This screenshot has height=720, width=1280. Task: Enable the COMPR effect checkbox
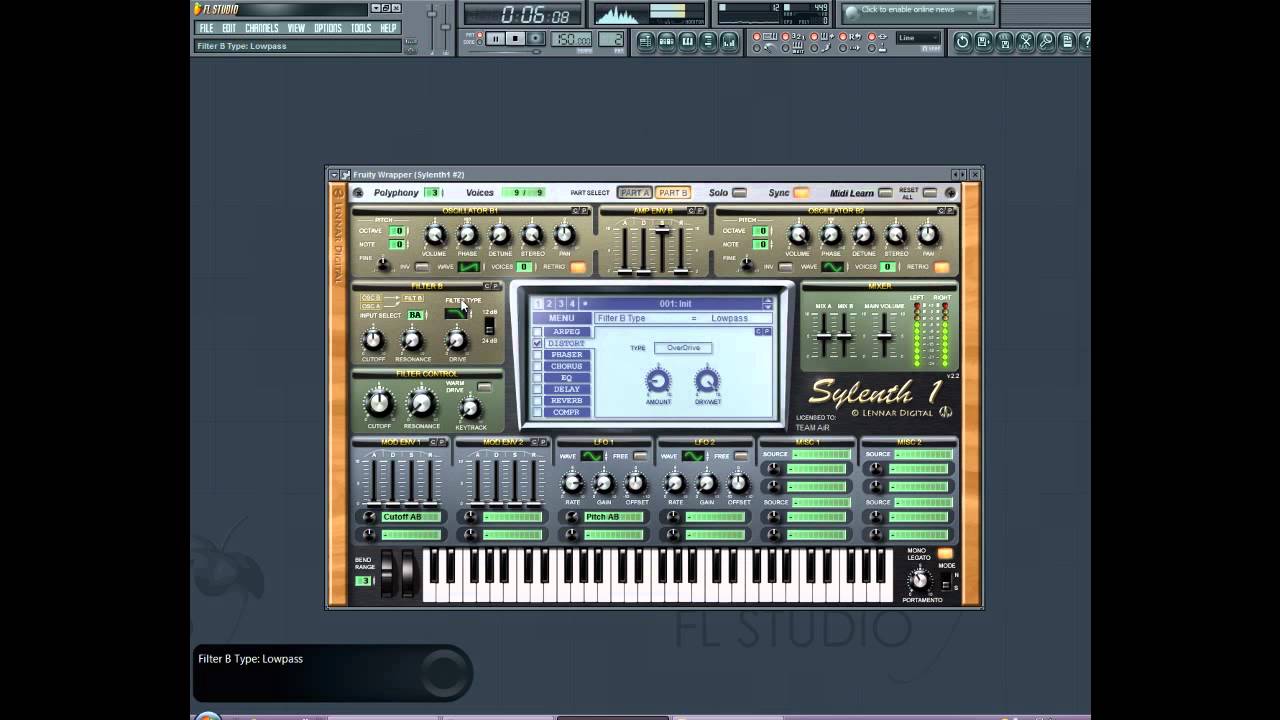537,412
